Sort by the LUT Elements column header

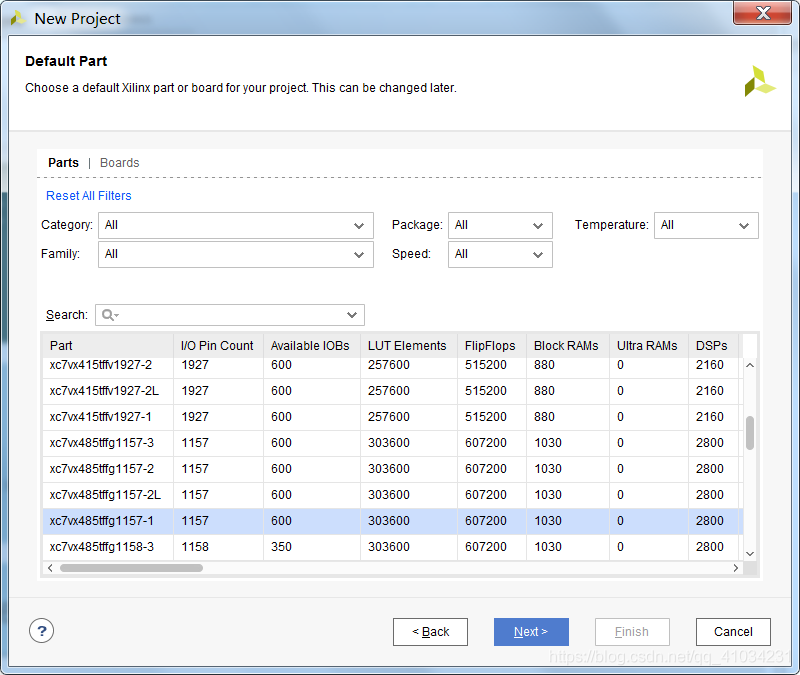pos(407,346)
